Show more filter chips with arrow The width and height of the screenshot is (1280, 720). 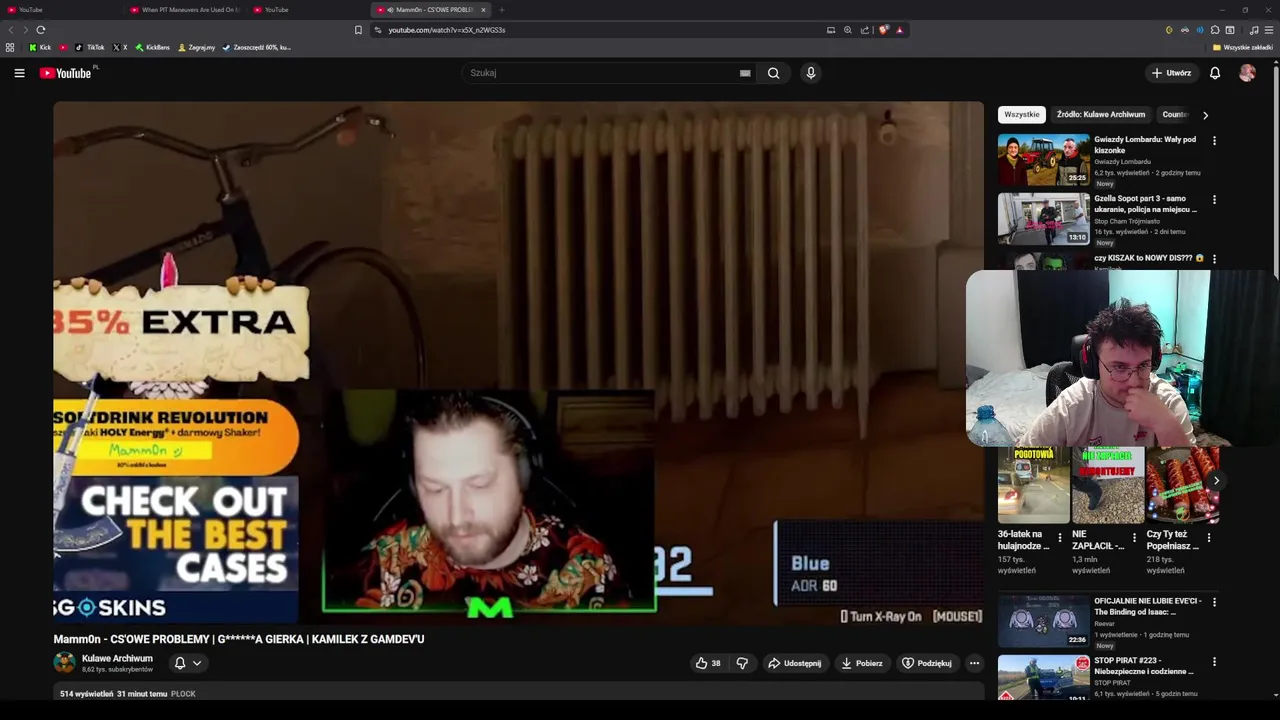pyautogui.click(x=1205, y=115)
